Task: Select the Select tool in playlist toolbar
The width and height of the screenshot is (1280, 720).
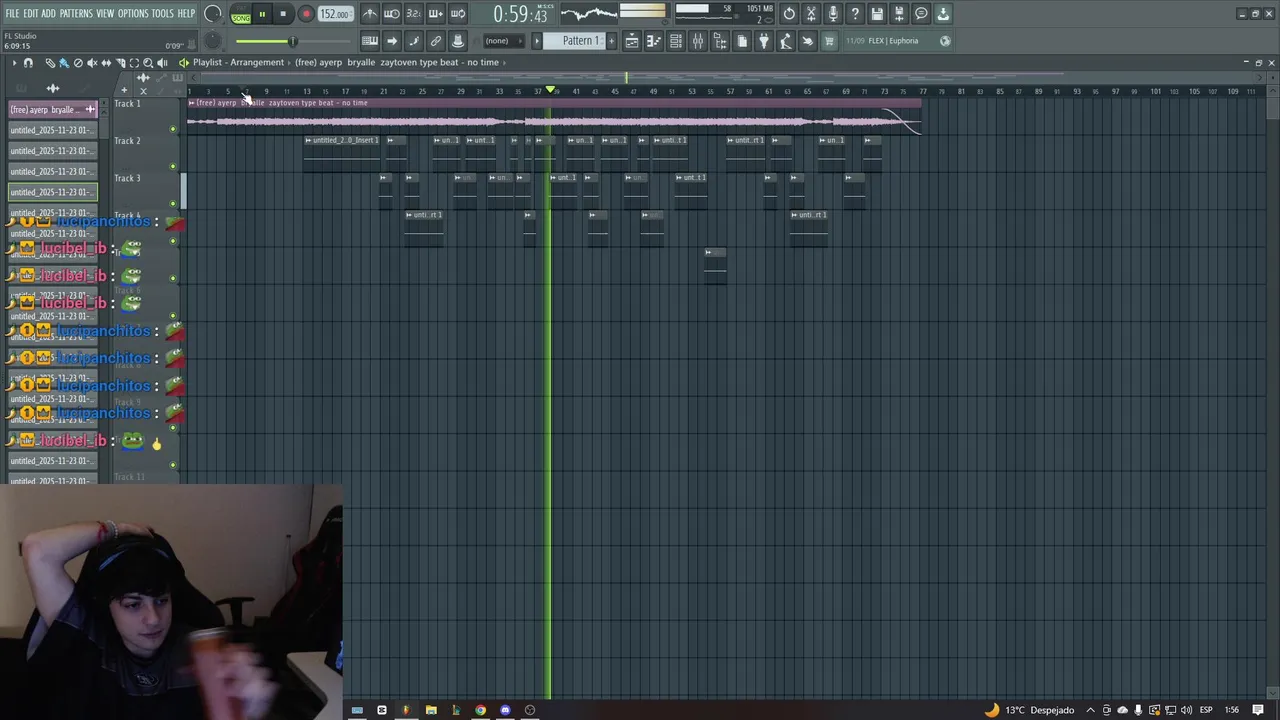Action: click(134, 63)
